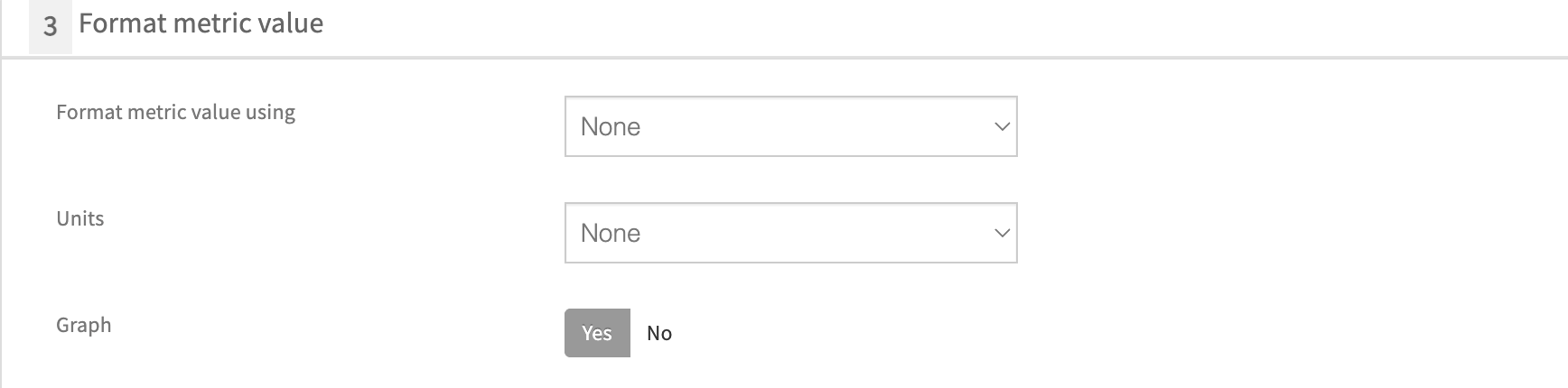This screenshot has height=388, width=1568.
Task: Click the "Format metric value" section heading
Action: [201, 23]
